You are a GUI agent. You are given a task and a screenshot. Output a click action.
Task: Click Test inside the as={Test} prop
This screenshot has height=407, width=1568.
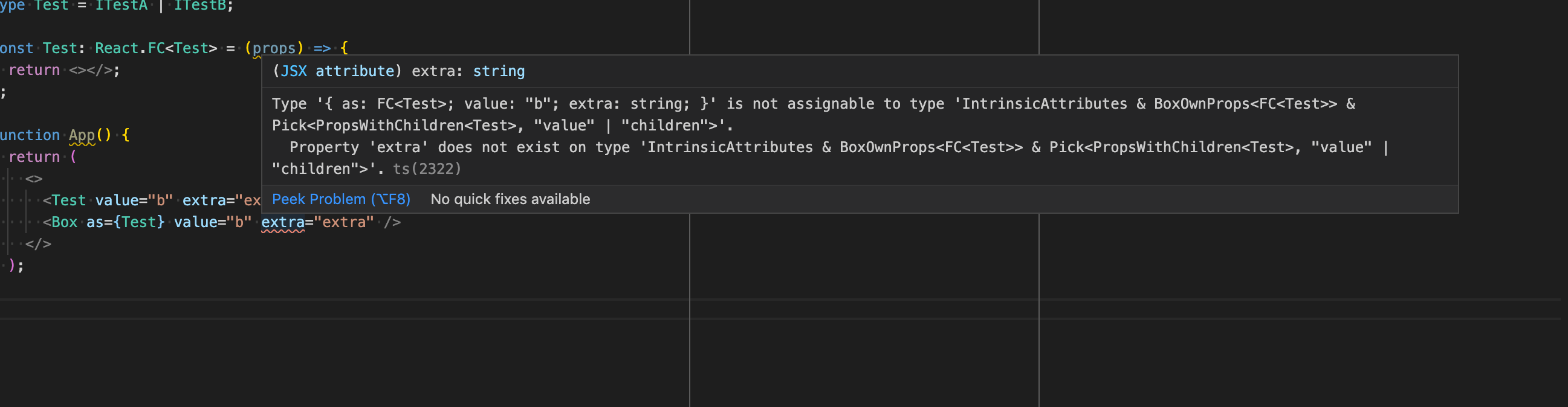coord(143,222)
